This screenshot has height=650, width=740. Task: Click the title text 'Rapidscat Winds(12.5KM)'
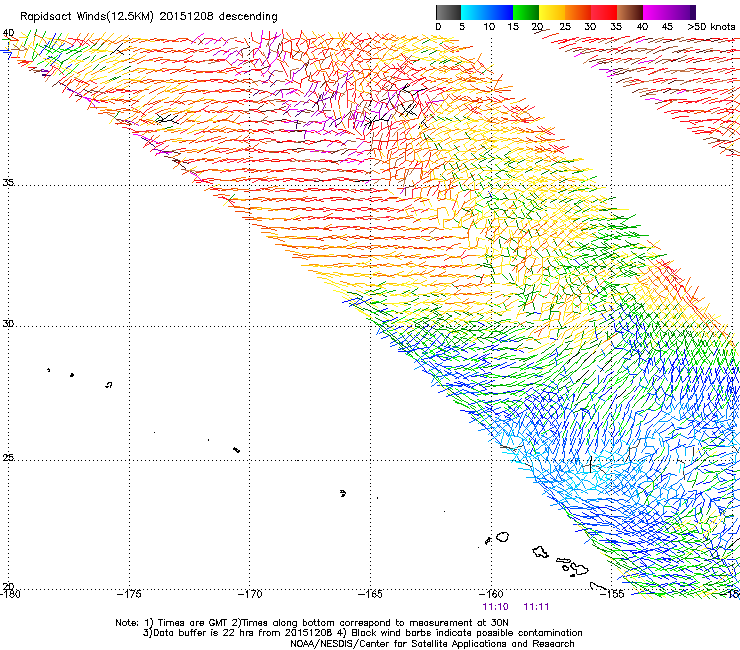[x=87, y=16]
